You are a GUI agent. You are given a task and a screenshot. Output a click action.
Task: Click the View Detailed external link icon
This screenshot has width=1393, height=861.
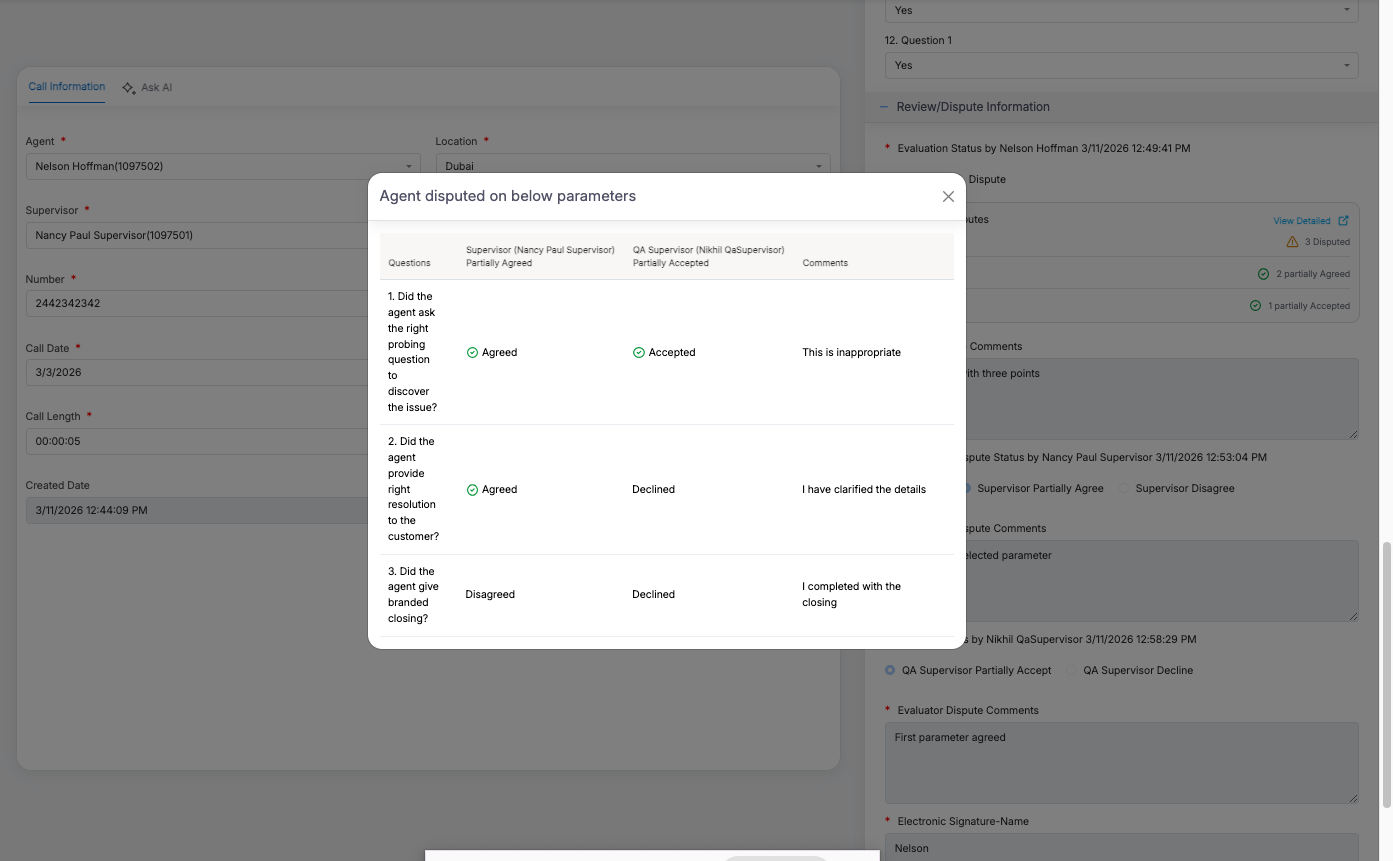(1343, 221)
